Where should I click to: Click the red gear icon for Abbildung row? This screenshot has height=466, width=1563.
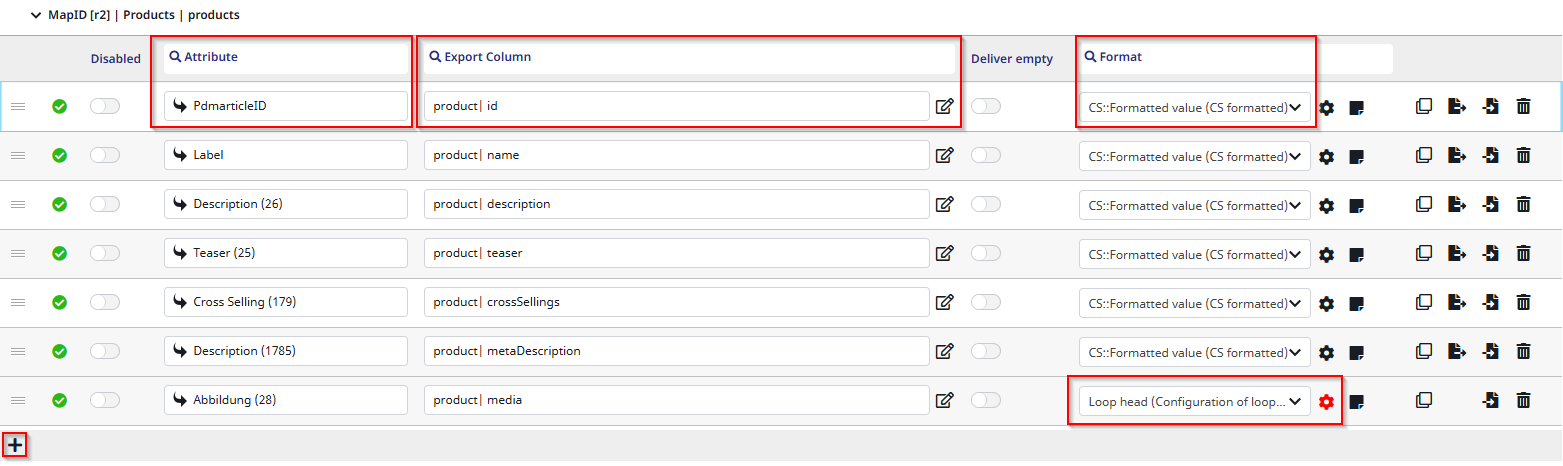pyautogui.click(x=1326, y=401)
